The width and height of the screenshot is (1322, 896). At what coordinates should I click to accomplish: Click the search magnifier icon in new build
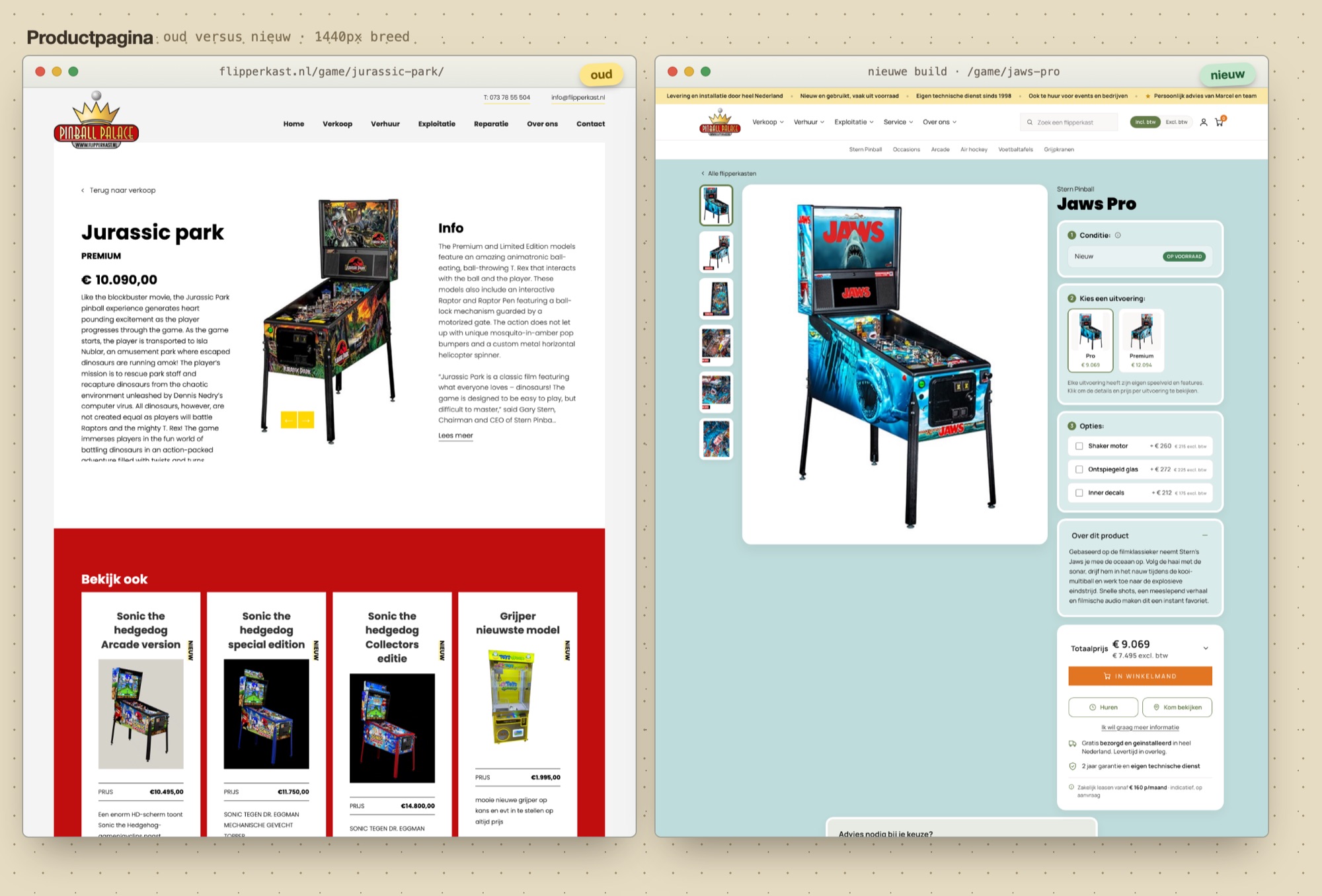[x=1030, y=122]
